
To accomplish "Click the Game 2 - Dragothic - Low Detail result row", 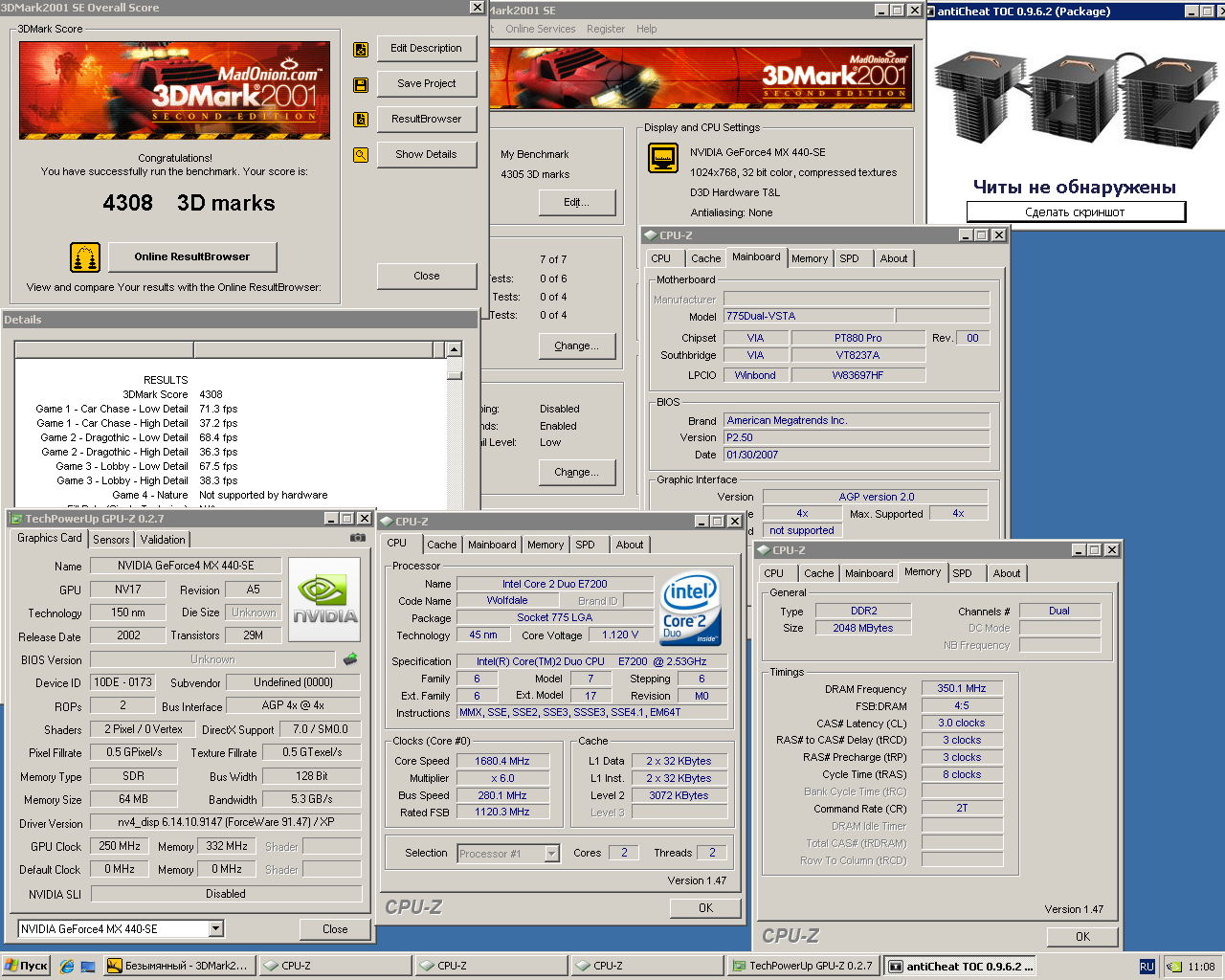I will click(139, 437).
